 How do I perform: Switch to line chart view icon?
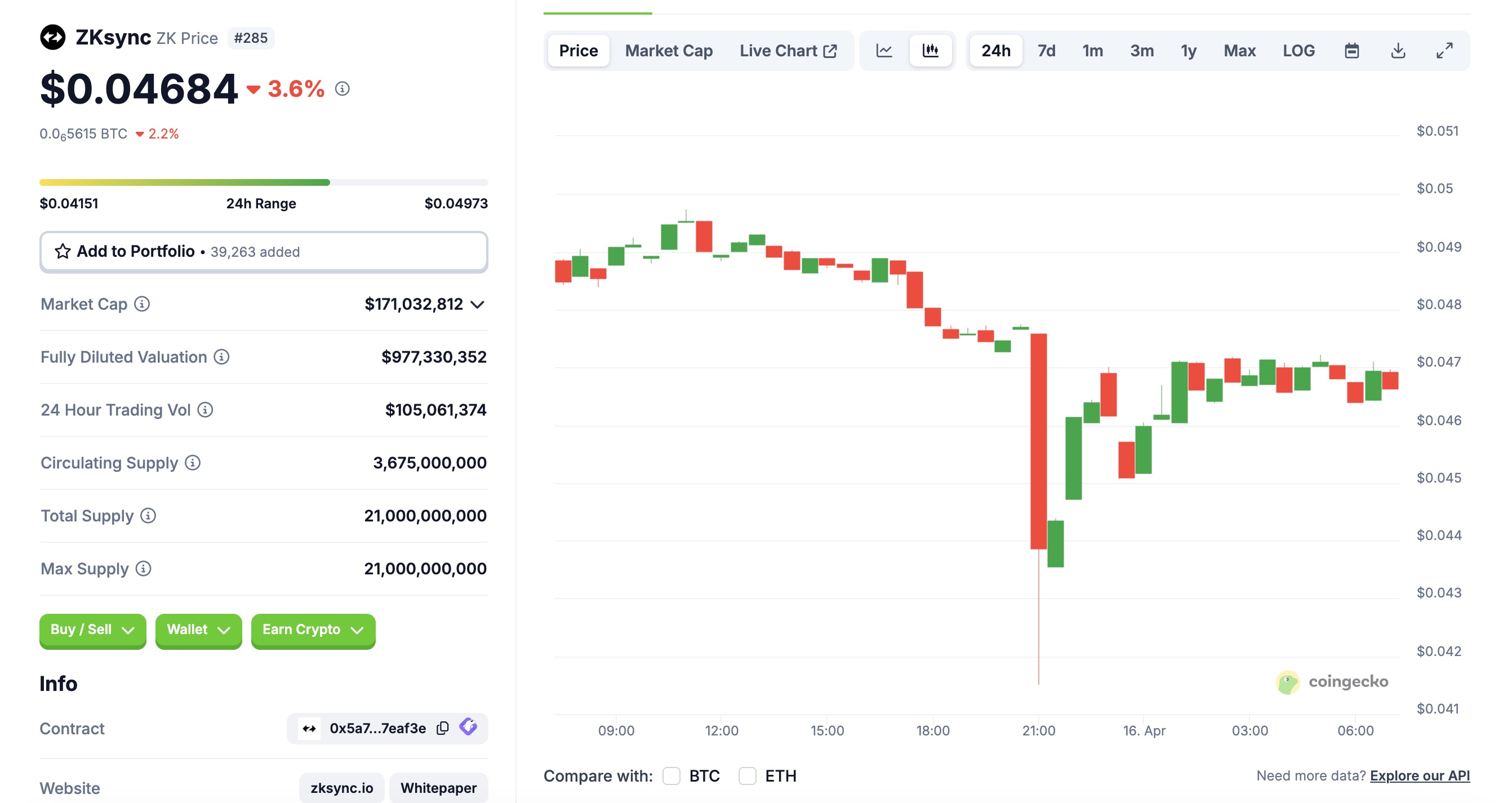tap(884, 51)
